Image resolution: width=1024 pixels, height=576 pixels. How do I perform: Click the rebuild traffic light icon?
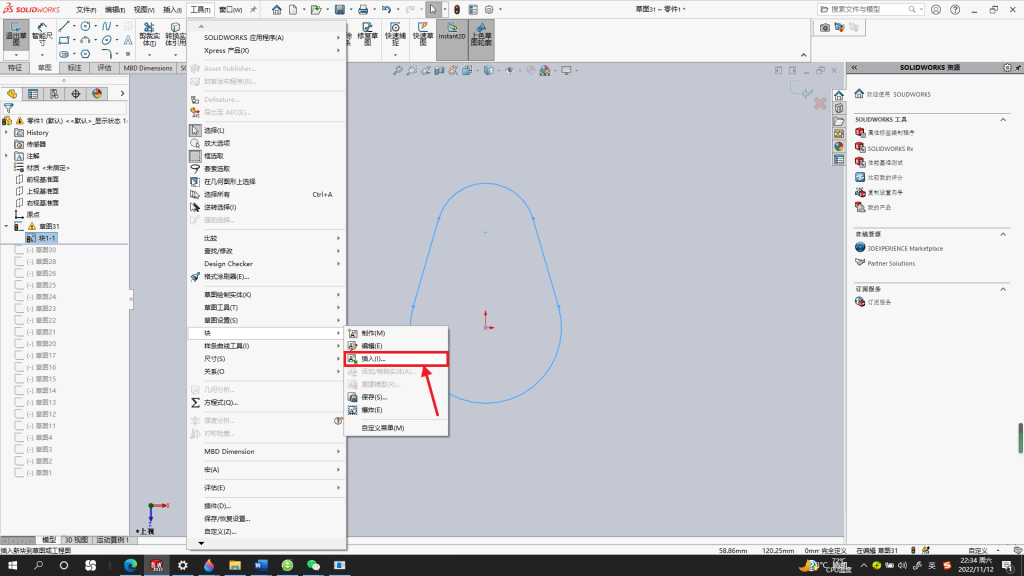click(457, 9)
